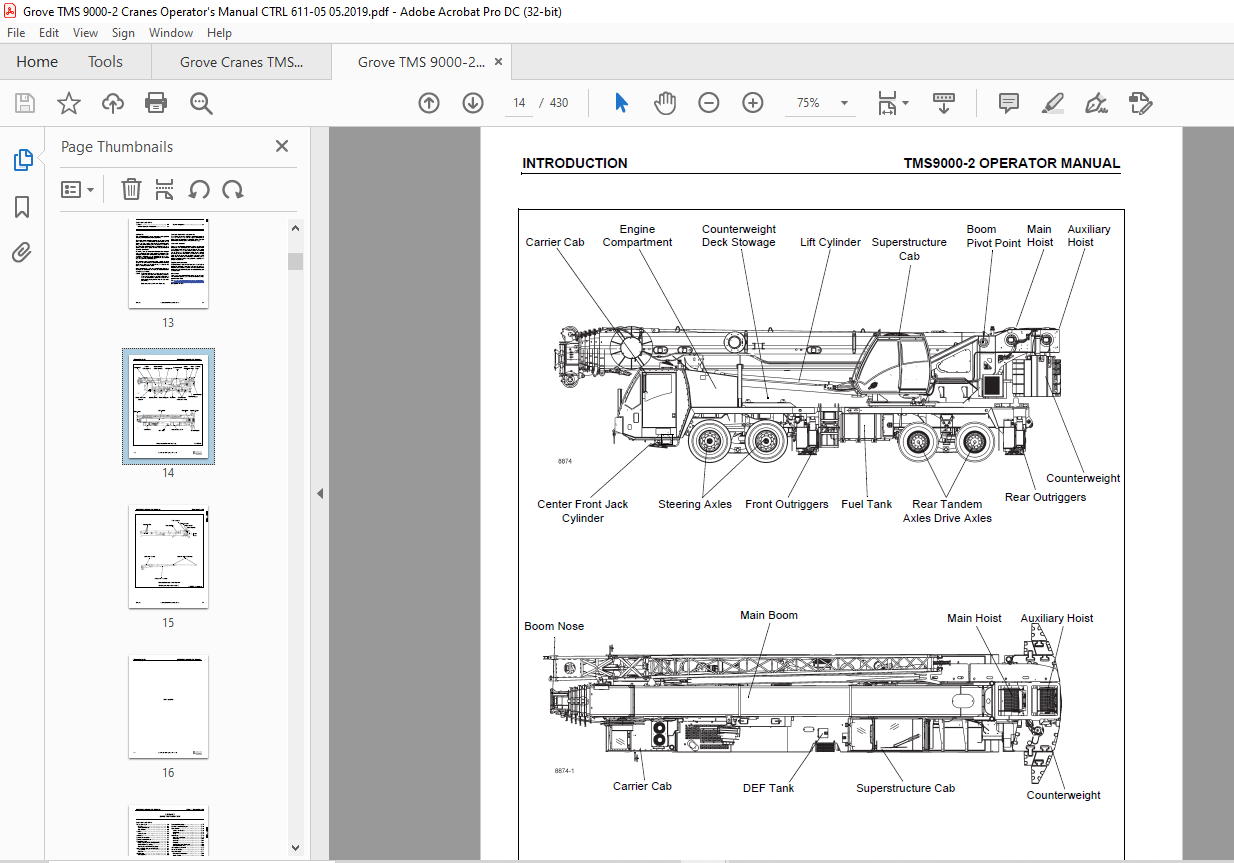Zoom in with the plus icon
Screen dimensions: 1234x863
pyautogui.click(x=753, y=103)
